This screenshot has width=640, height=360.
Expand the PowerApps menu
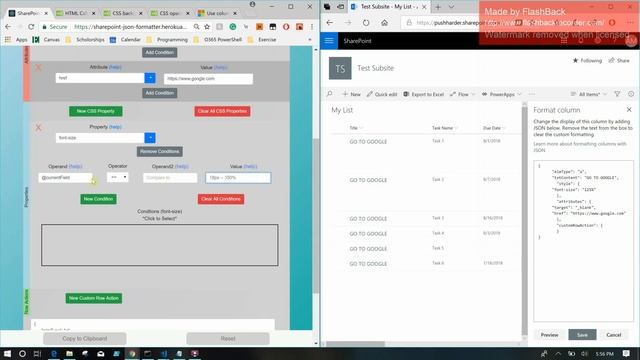click(502, 94)
